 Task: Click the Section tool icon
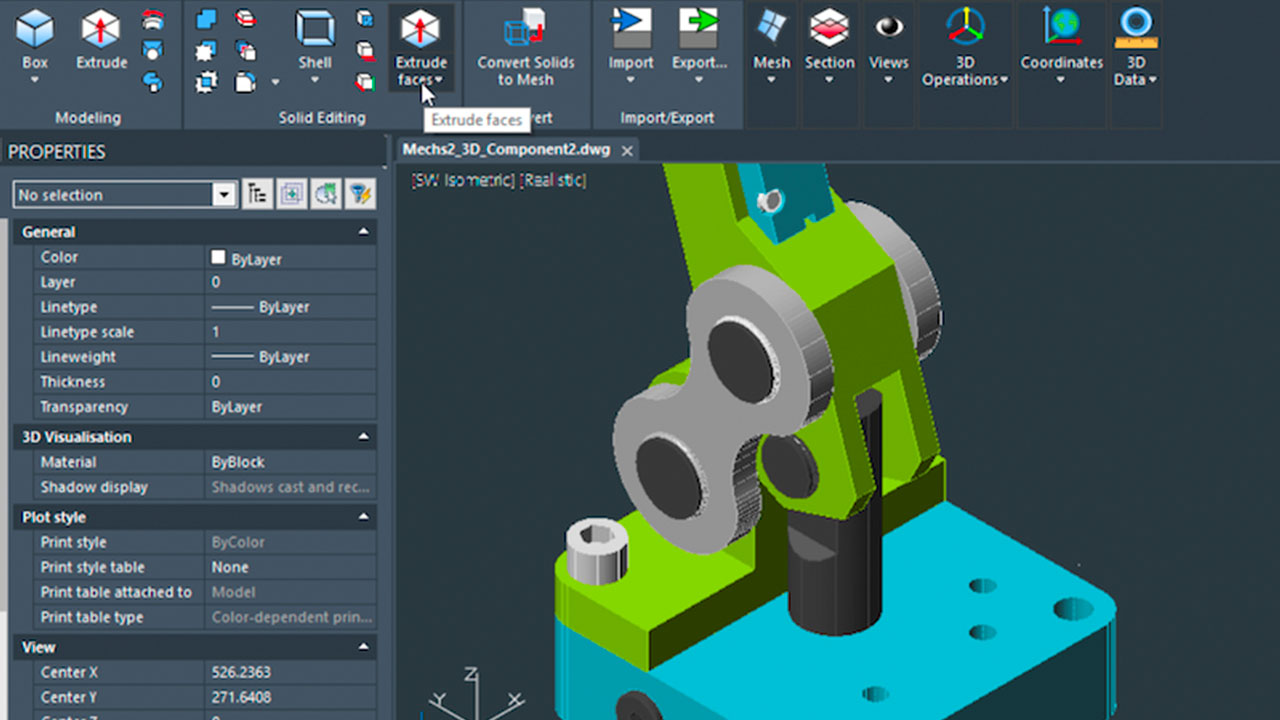point(829,28)
